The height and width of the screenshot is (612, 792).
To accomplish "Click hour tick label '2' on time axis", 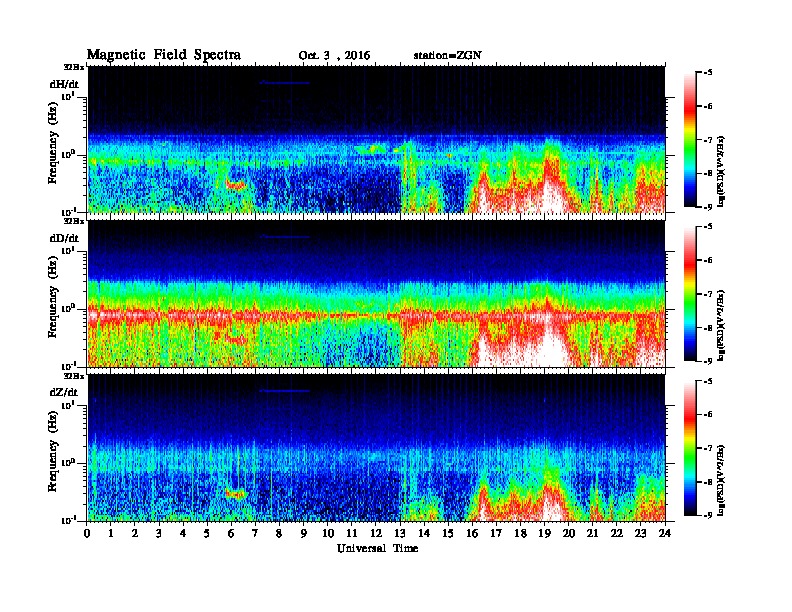I will pyautogui.click(x=135, y=533).
